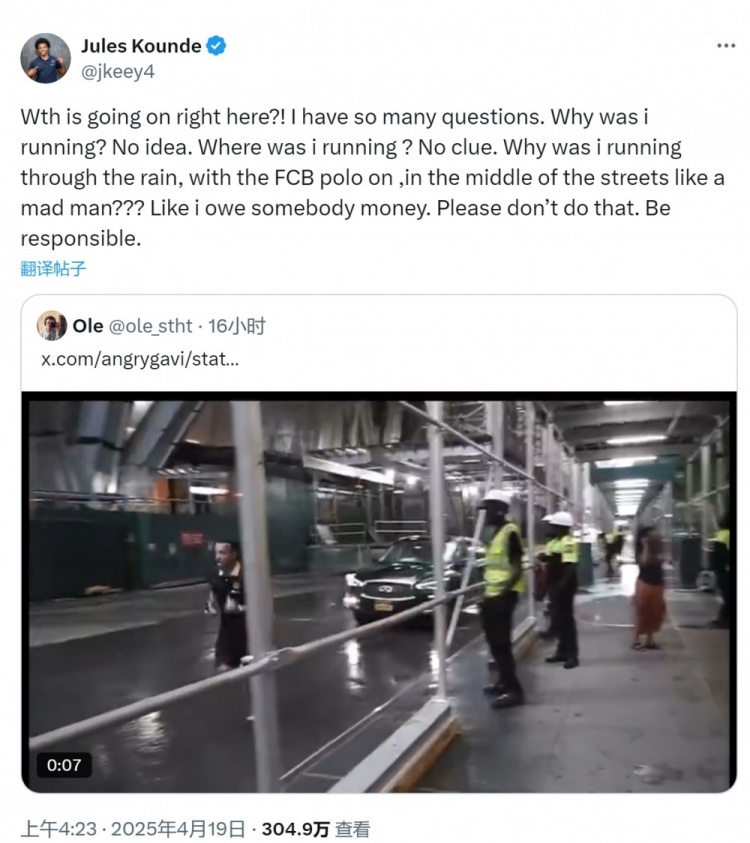Open the @ole_stht handle

150,326
